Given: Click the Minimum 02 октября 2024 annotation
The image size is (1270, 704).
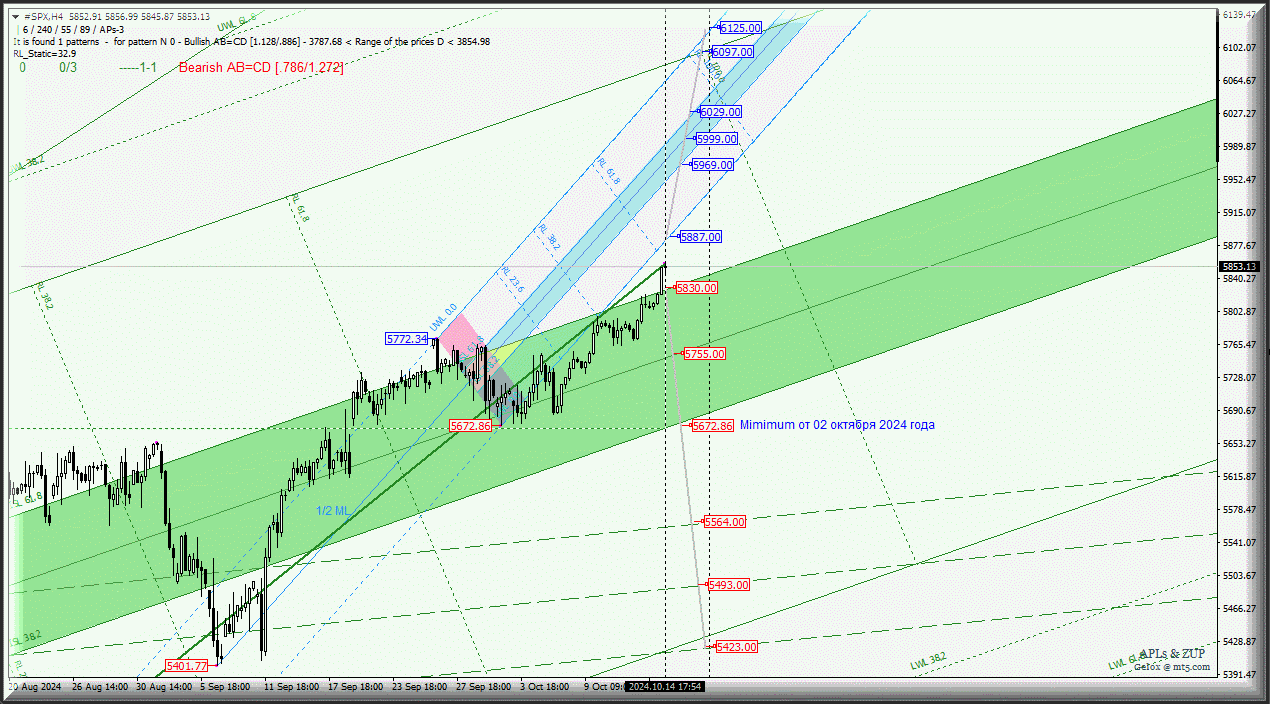Looking at the screenshot, I should coord(837,425).
